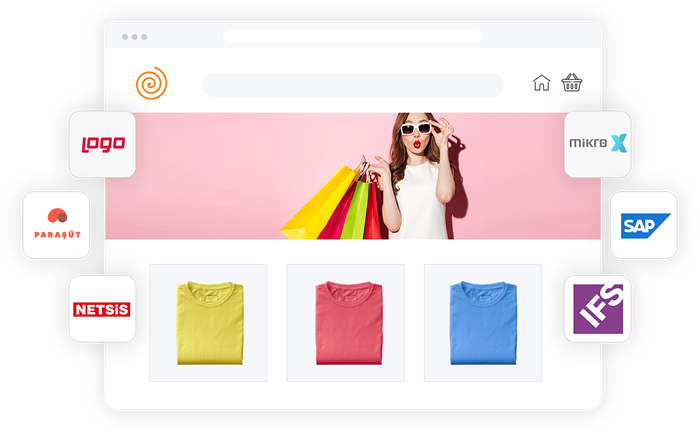Image resolution: width=700 pixels, height=432 pixels.
Task: Open the shopping basket icon
Action: pyautogui.click(x=572, y=83)
